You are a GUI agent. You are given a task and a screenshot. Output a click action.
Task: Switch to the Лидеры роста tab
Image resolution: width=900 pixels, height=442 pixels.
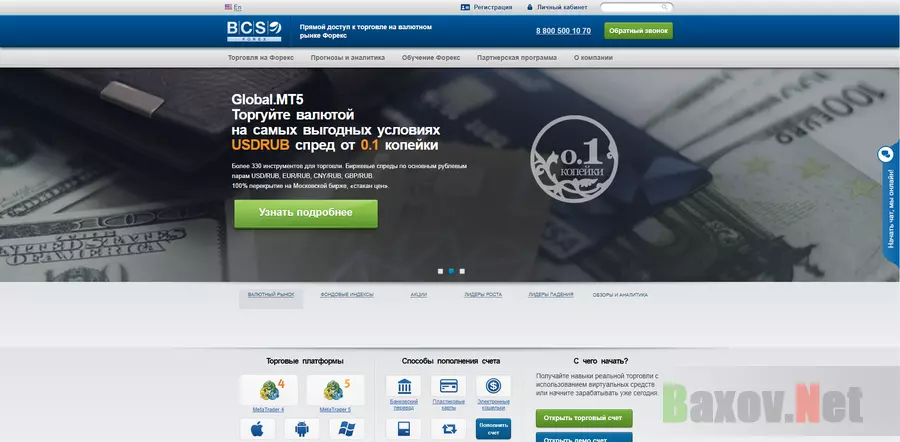coord(483,294)
